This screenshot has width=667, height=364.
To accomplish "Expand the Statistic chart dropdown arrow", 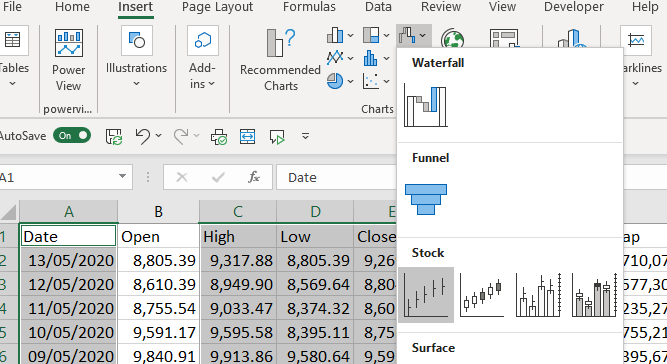I will [x=387, y=58].
